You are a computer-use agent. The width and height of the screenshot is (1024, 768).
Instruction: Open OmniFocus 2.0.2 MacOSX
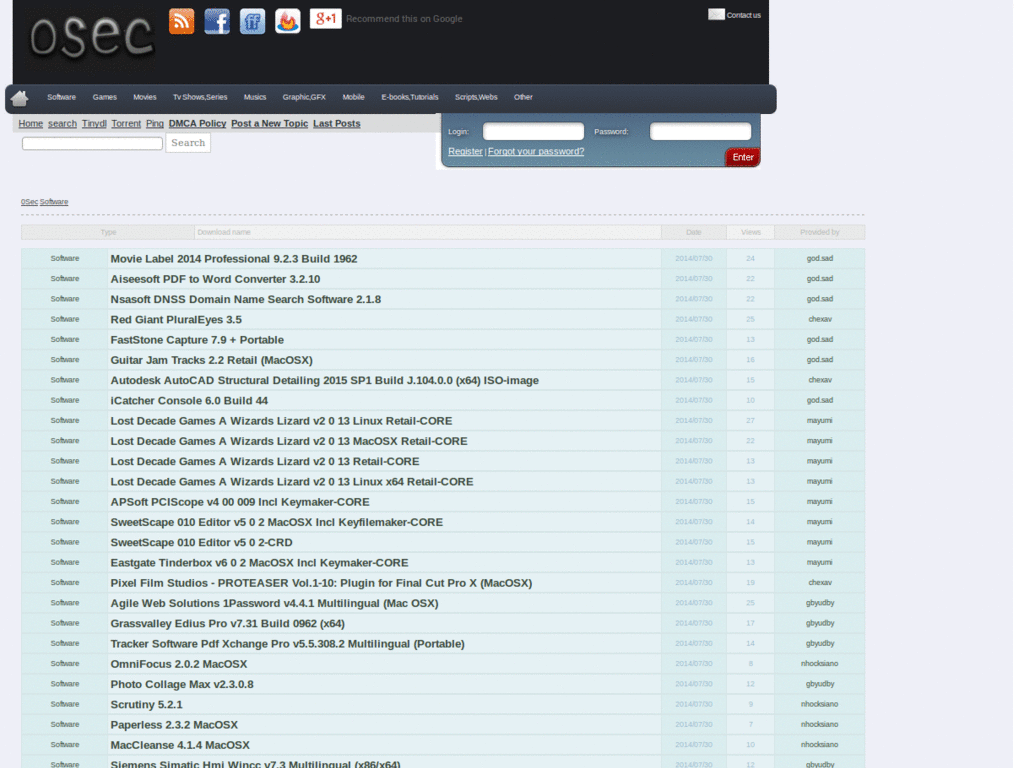[178, 664]
